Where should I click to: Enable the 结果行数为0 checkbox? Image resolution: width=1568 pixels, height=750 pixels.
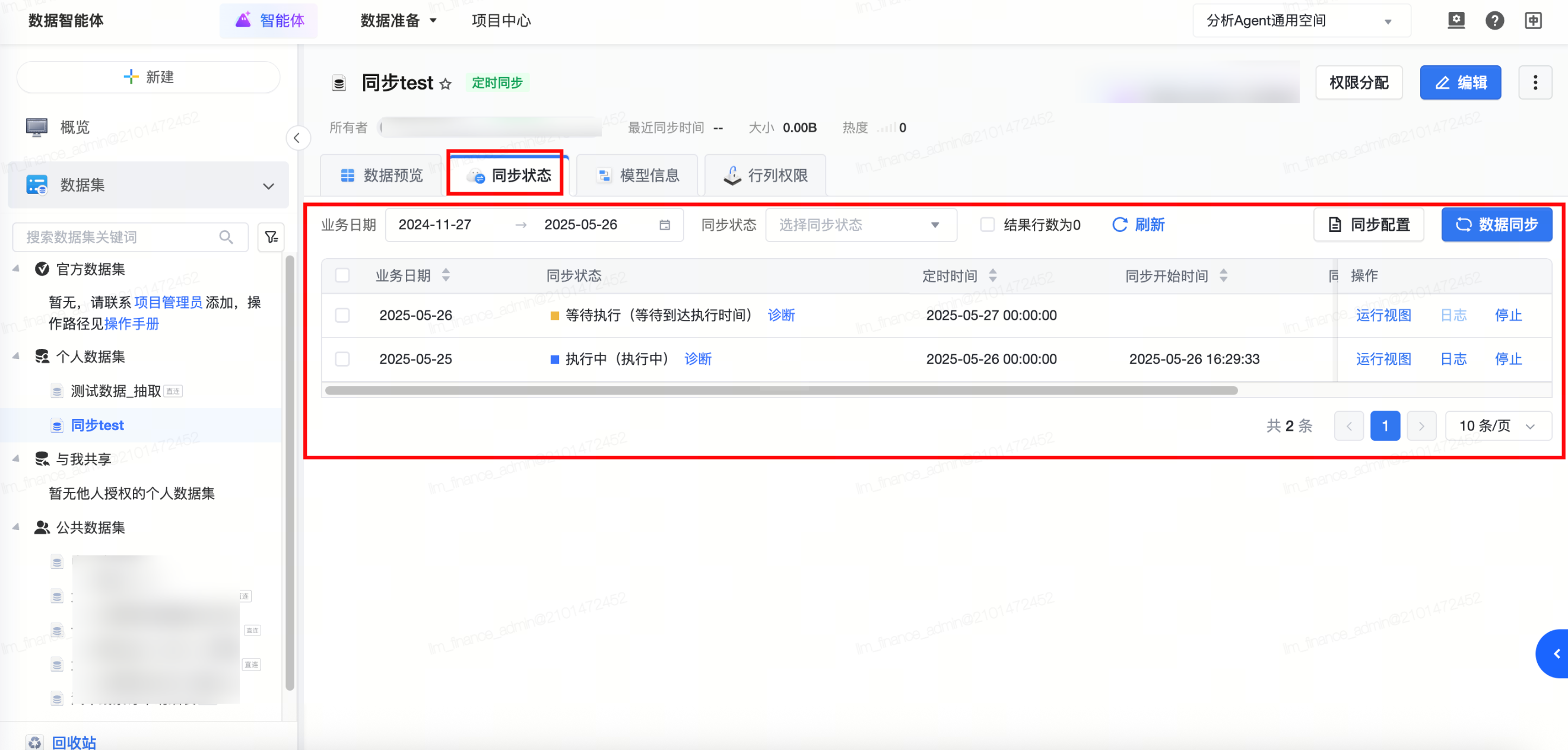[x=987, y=225]
